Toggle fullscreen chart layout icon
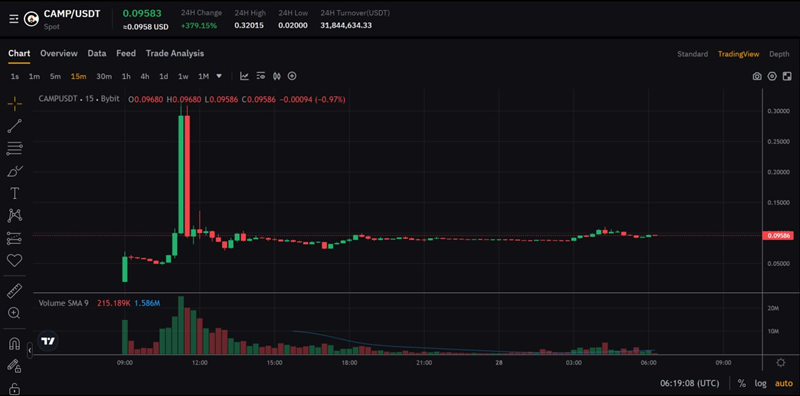800x396 pixels. pos(787,76)
